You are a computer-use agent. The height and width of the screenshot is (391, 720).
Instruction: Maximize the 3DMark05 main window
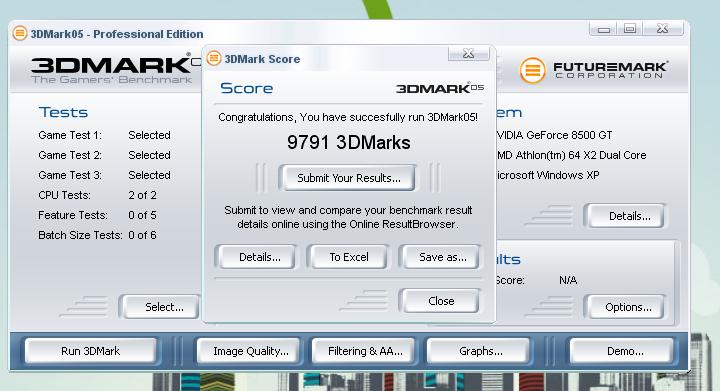(630, 29)
